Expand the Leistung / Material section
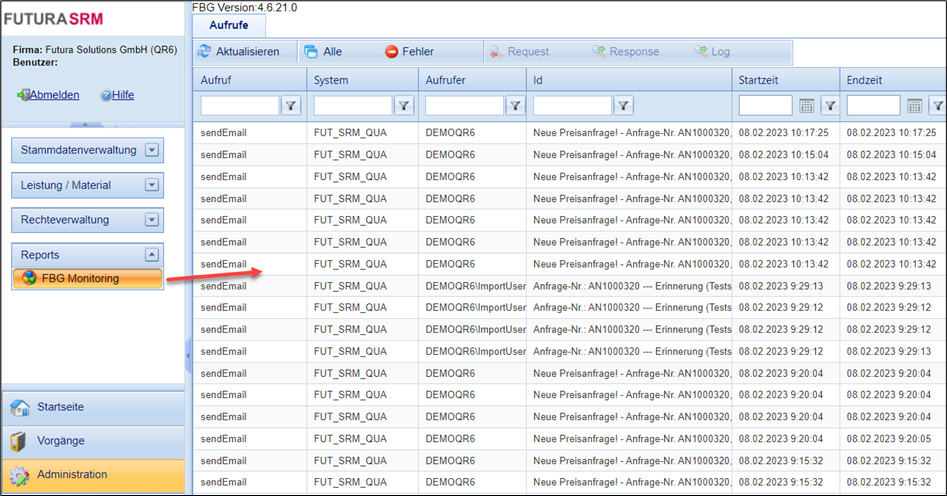The image size is (947, 496). pos(152,185)
